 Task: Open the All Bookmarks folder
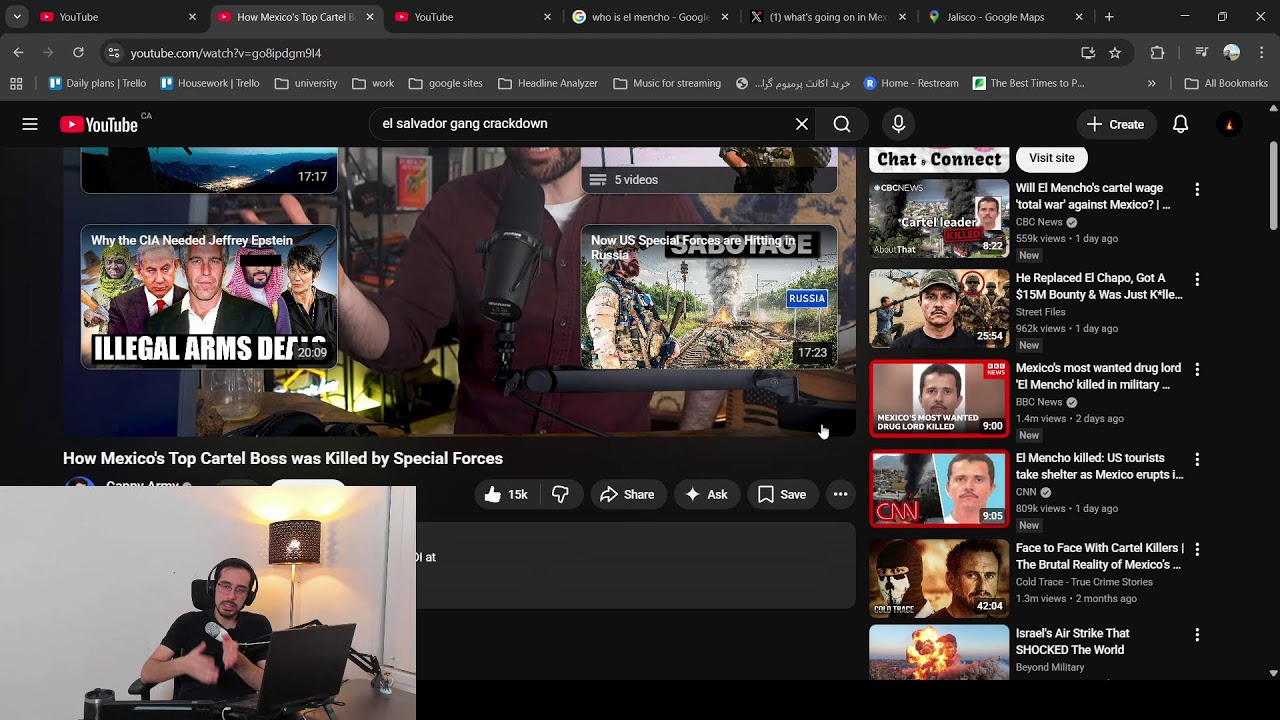pyautogui.click(x=1226, y=83)
